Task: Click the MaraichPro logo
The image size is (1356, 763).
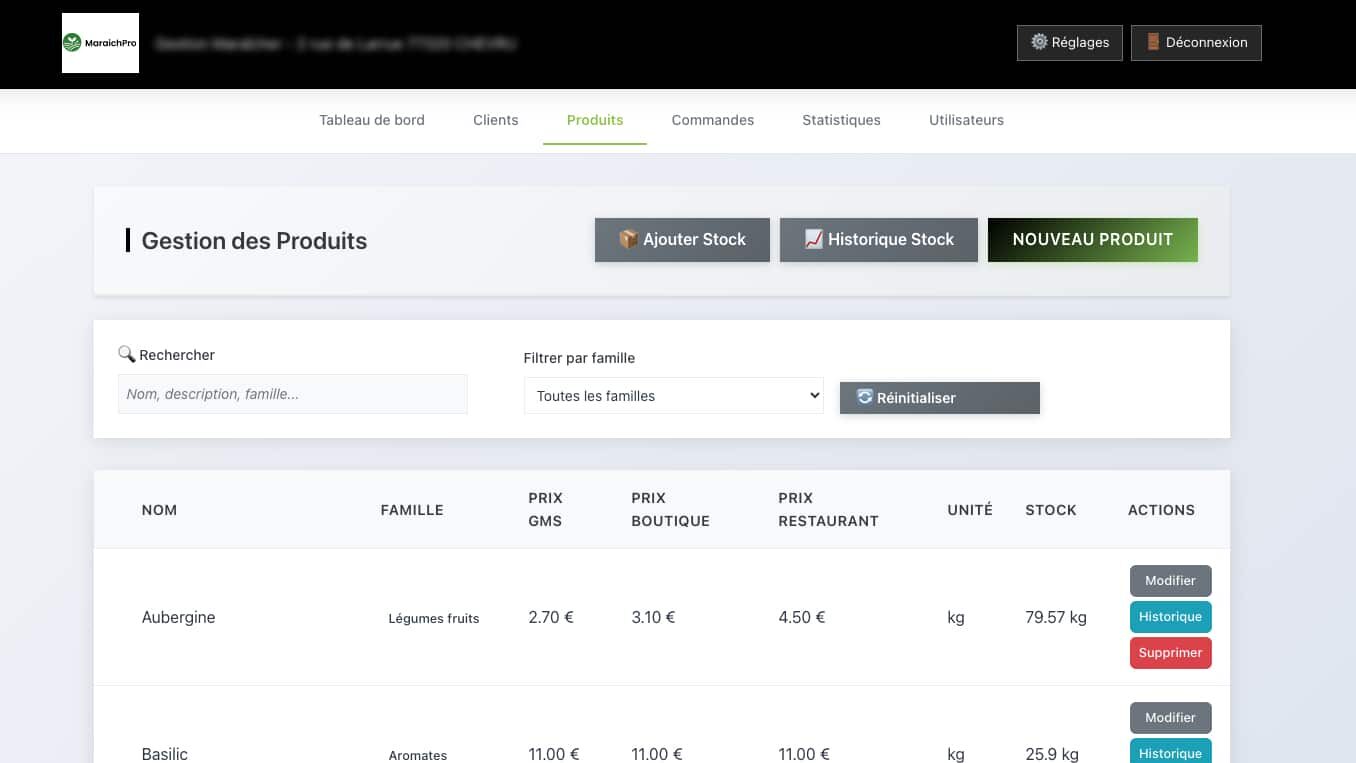Action: click(100, 43)
